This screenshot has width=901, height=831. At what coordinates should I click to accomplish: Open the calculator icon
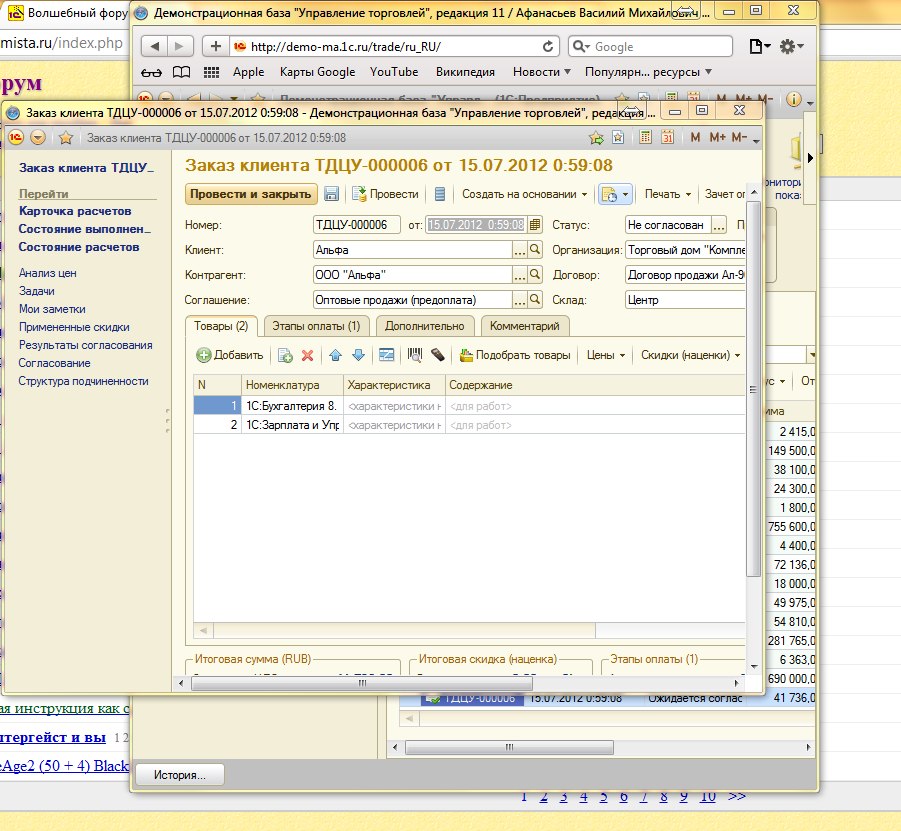pos(645,137)
